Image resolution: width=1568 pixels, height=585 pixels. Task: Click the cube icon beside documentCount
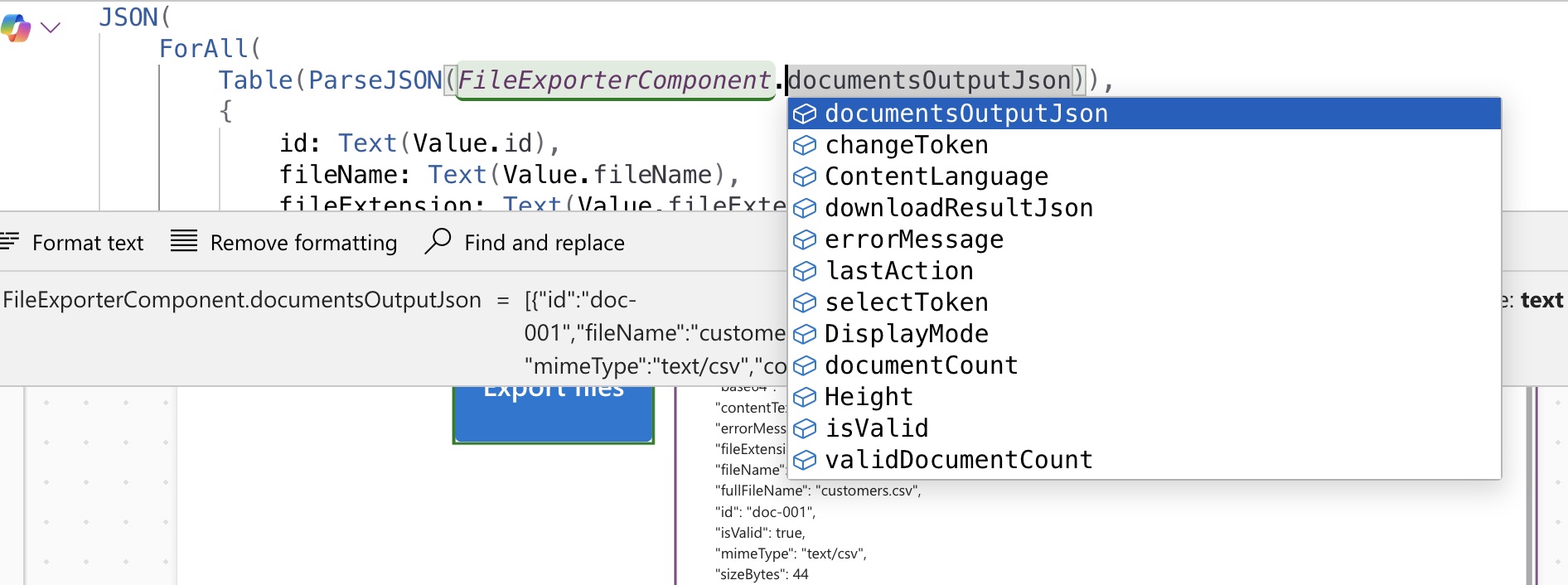[805, 365]
